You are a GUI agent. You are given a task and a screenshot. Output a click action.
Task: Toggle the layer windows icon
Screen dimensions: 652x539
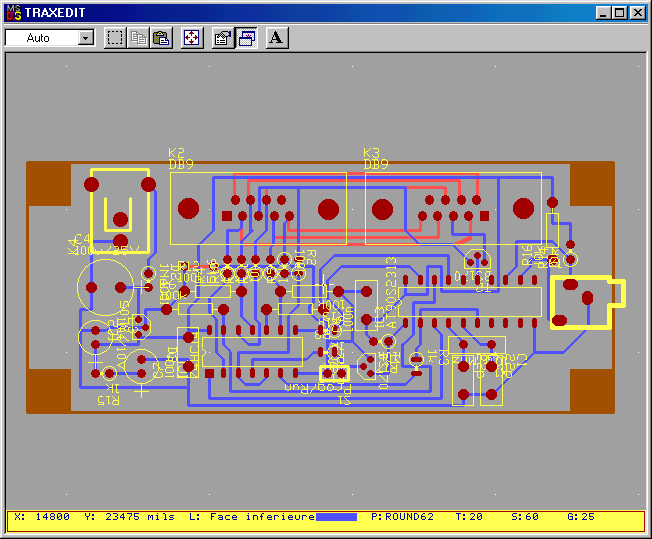pos(246,38)
